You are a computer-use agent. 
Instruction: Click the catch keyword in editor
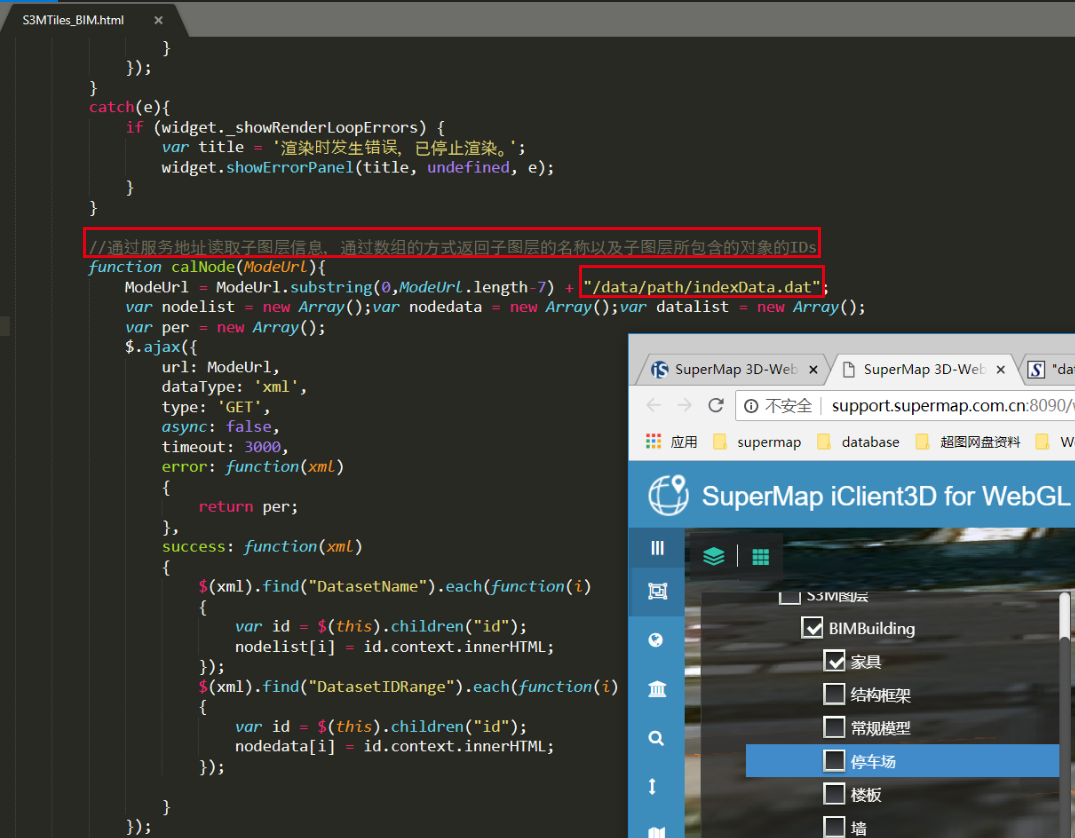(112, 107)
